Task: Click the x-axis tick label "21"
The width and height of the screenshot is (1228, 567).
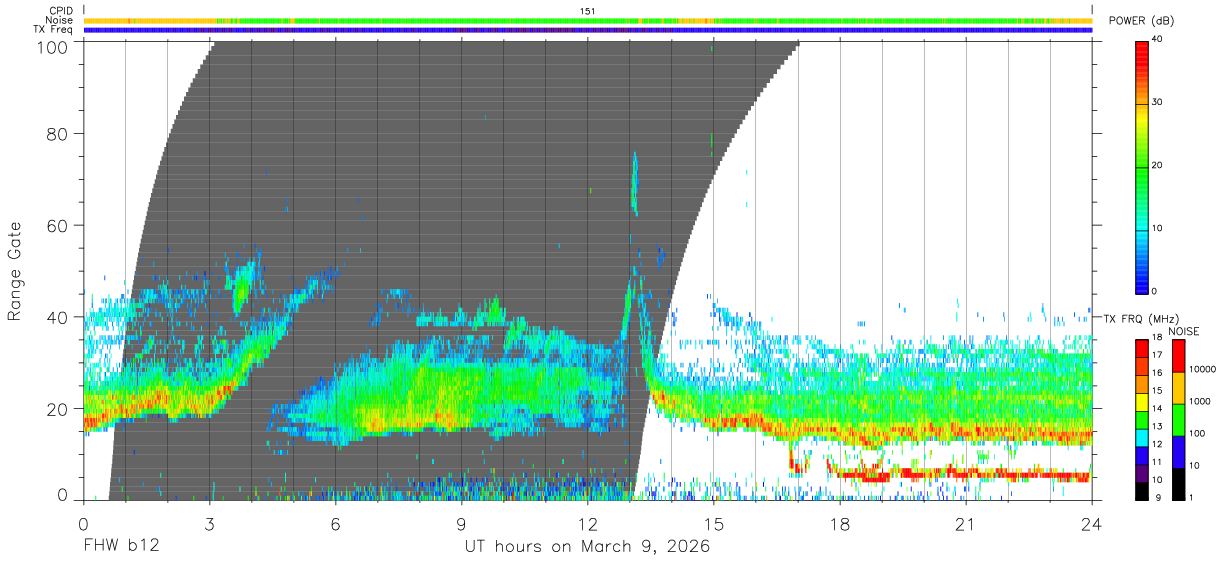Action: click(x=966, y=524)
